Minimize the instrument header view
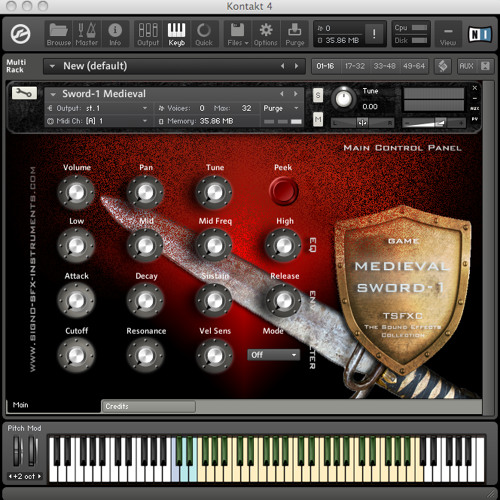This screenshot has width=500, height=500. point(475,98)
